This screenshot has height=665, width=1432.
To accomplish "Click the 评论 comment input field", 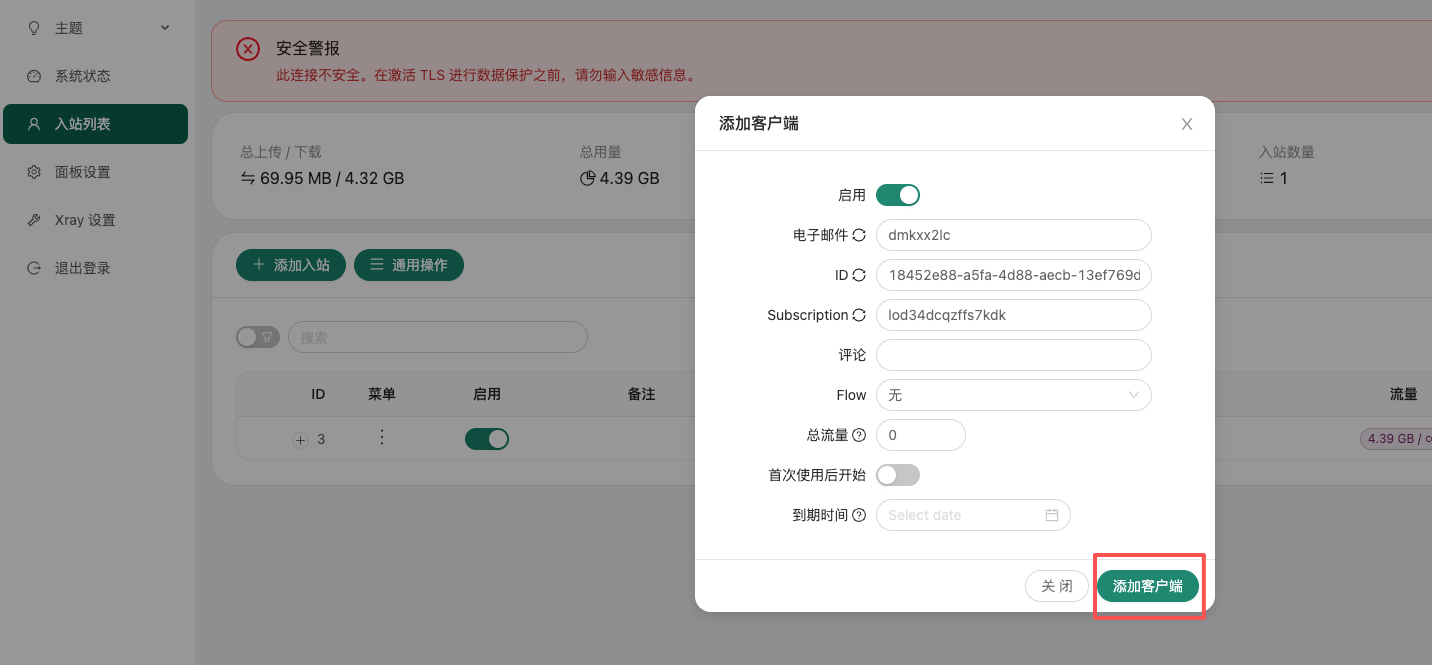I will point(1013,355).
